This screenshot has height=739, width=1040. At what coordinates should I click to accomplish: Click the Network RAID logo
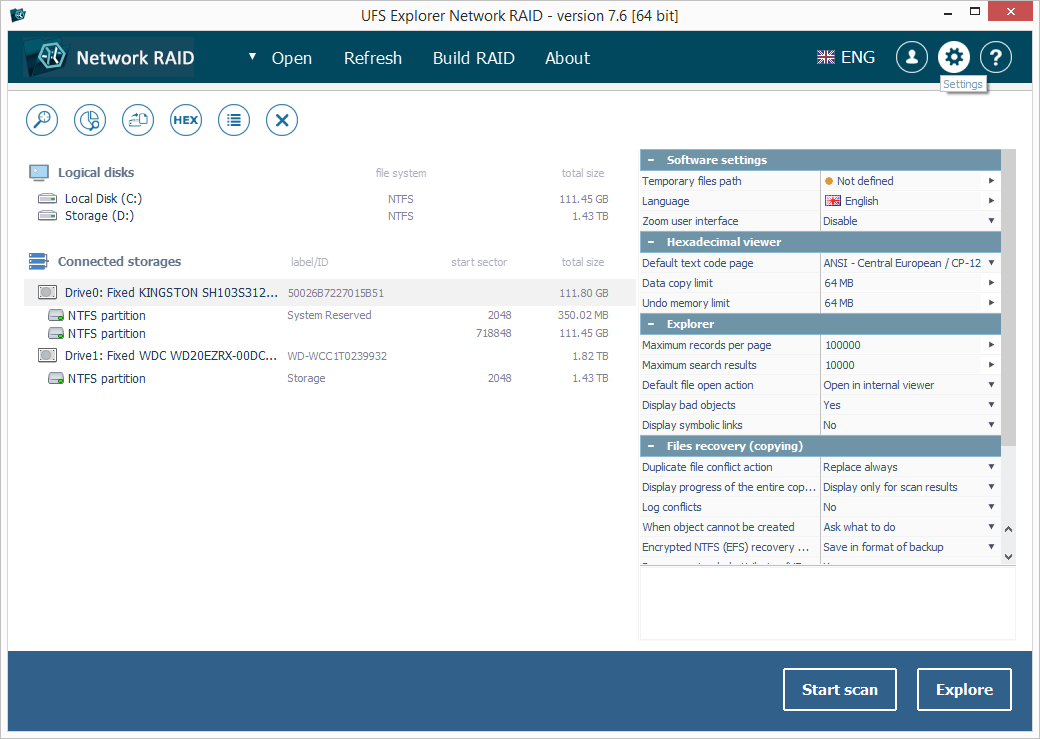109,58
